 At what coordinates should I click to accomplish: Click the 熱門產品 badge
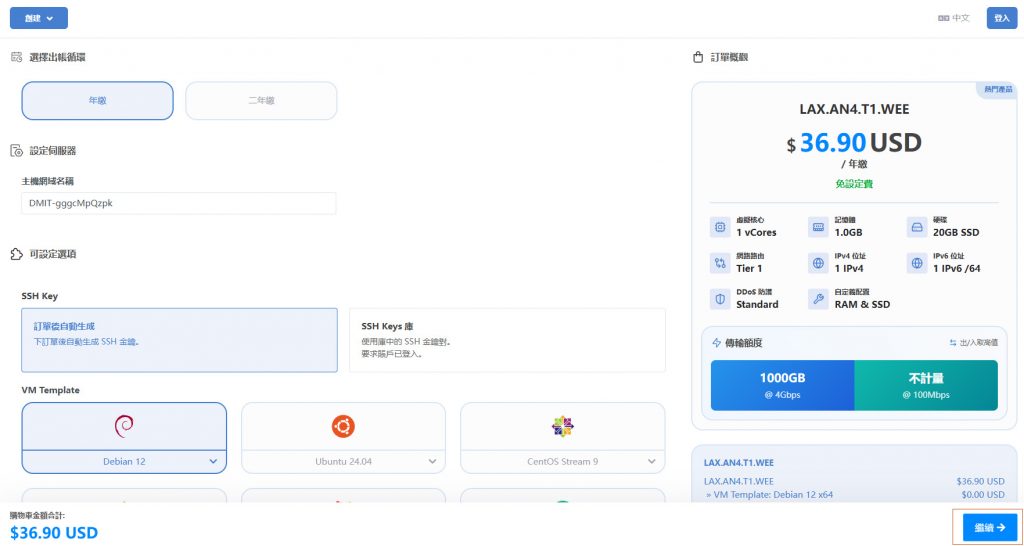[x=998, y=89]
